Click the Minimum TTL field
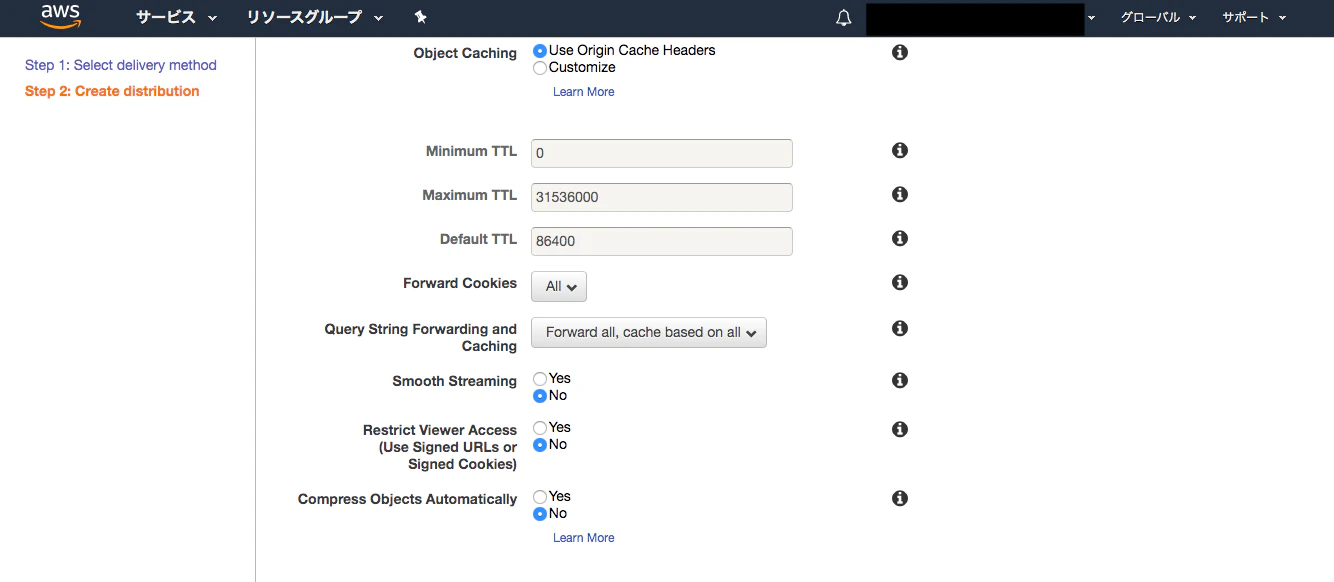The width and height of the screenshot is (1334, 582). point(662,153)
